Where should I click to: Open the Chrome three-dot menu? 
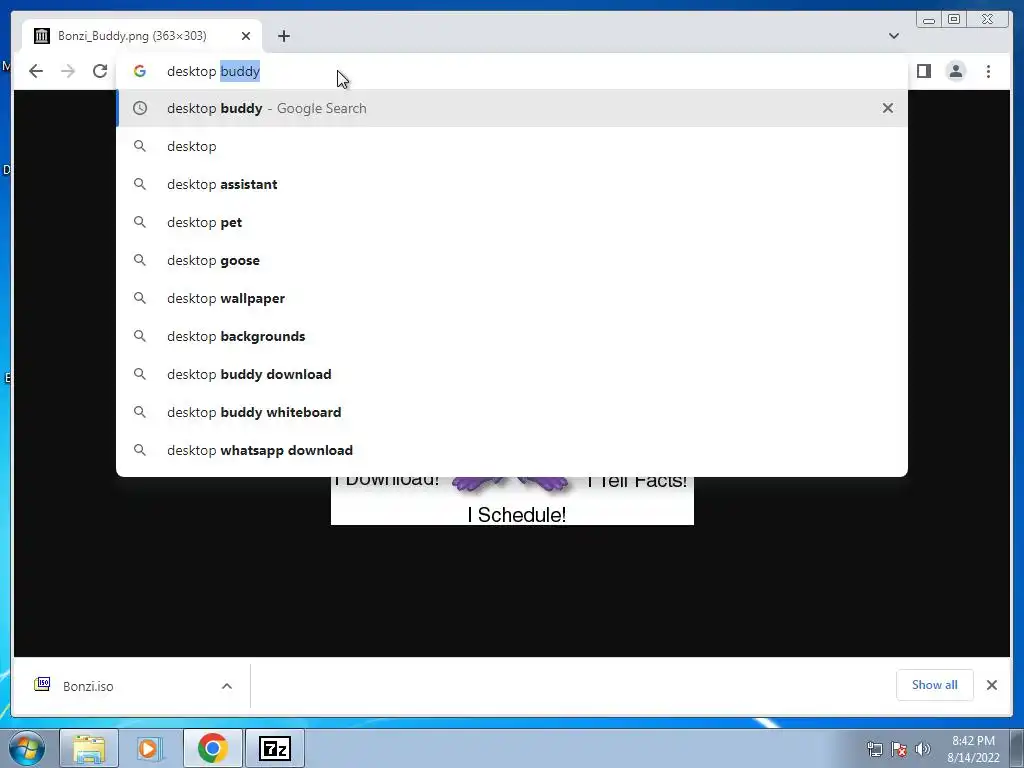point(988,71)
